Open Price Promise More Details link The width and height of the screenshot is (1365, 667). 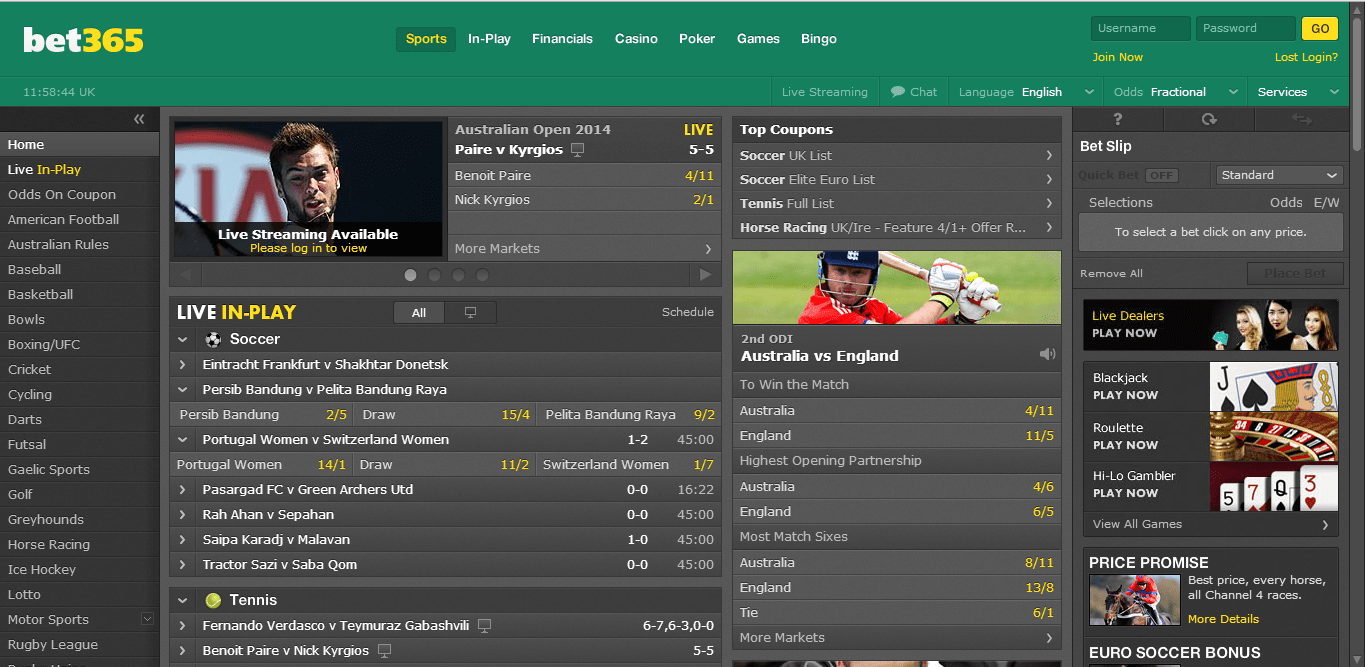[1223, 619]
